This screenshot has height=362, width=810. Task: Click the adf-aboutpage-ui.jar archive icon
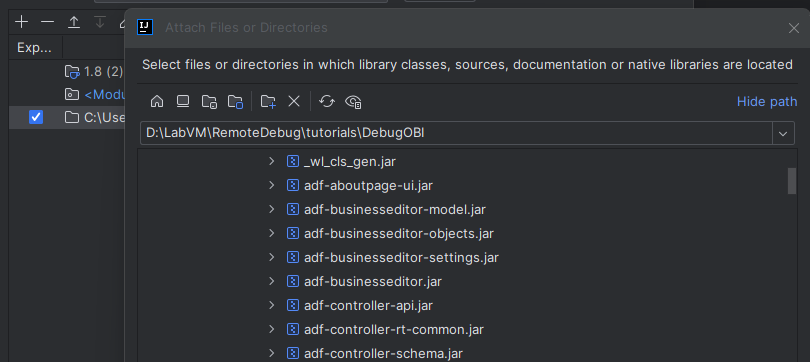pos(293,185)
